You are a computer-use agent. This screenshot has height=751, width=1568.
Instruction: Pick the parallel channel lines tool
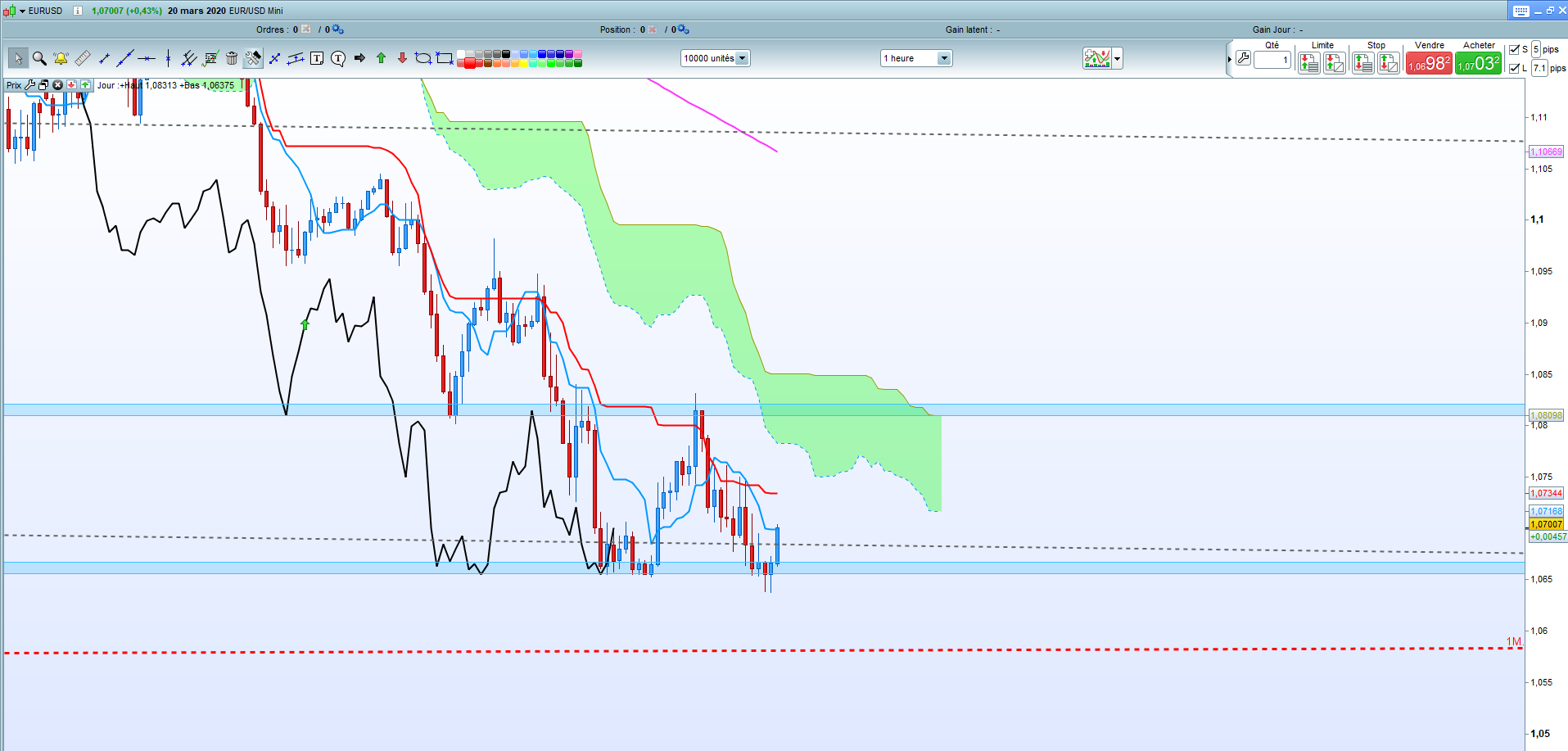tap(189, 58)
